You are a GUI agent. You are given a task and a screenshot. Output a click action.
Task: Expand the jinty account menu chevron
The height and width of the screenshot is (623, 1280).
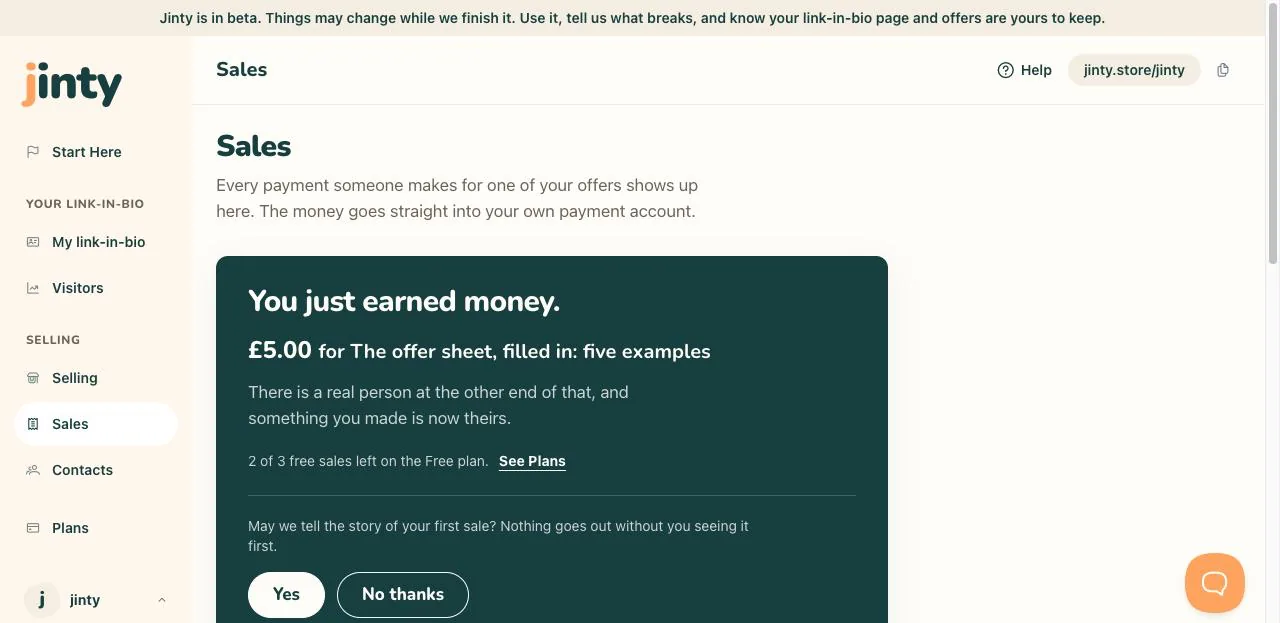[x=162, y=600]
